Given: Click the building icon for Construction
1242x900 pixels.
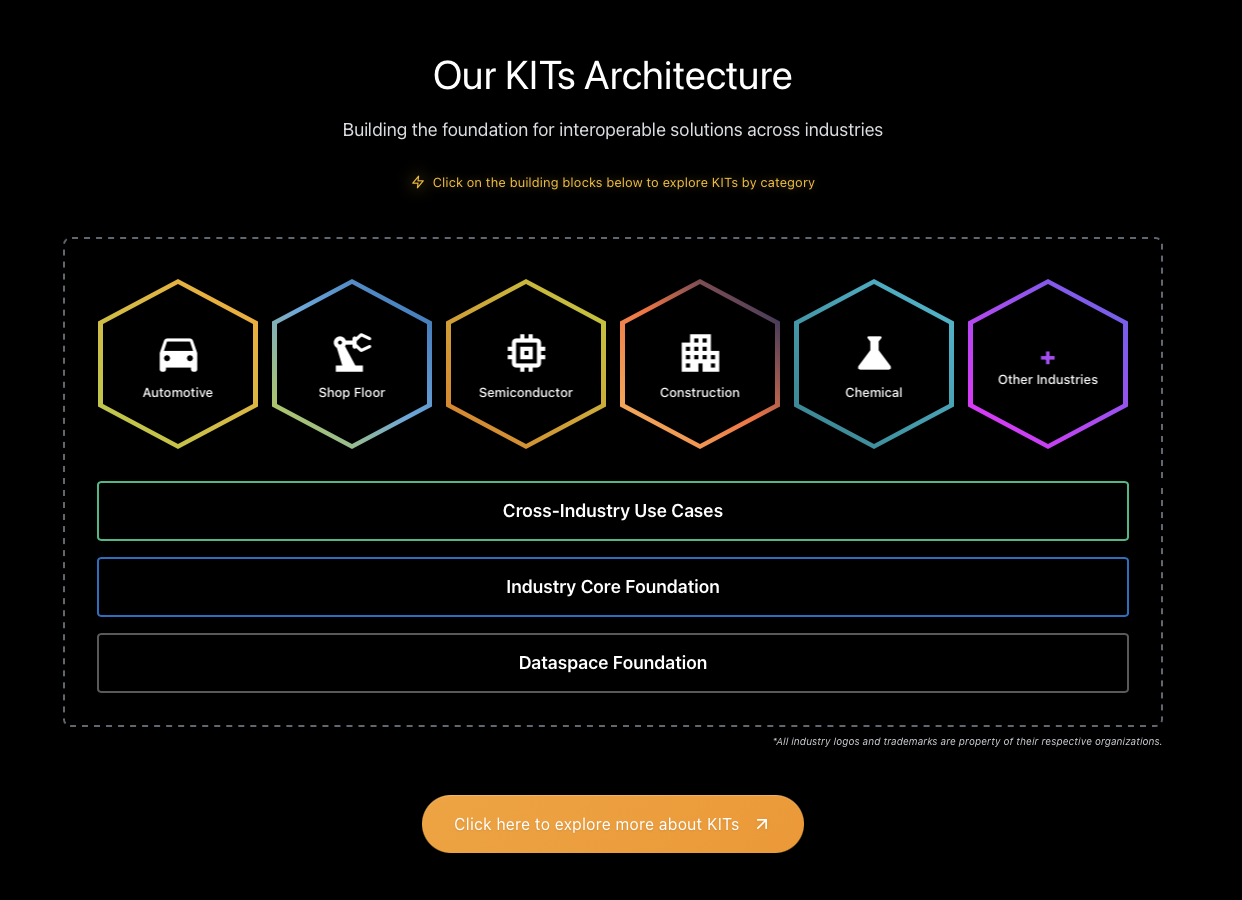Looking at the screenshot, I should tap(700, 353).
